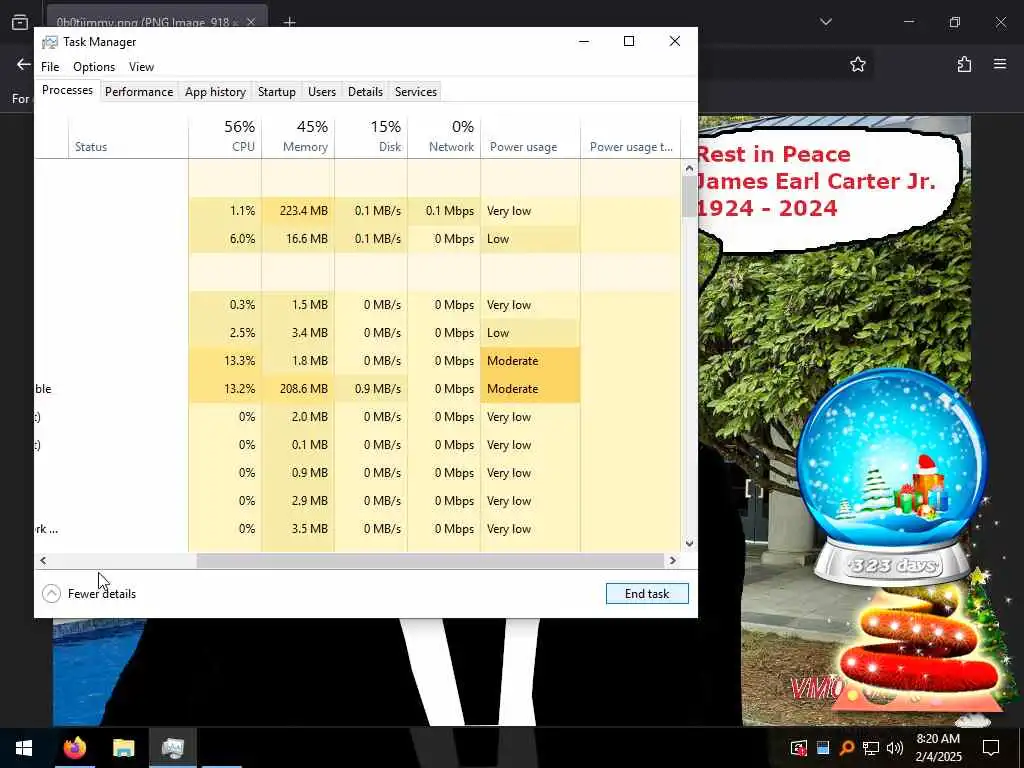This screenshot has width=1024, height=768.
Task: Click the blue window tray icon
Action: (x=823, y=748)
